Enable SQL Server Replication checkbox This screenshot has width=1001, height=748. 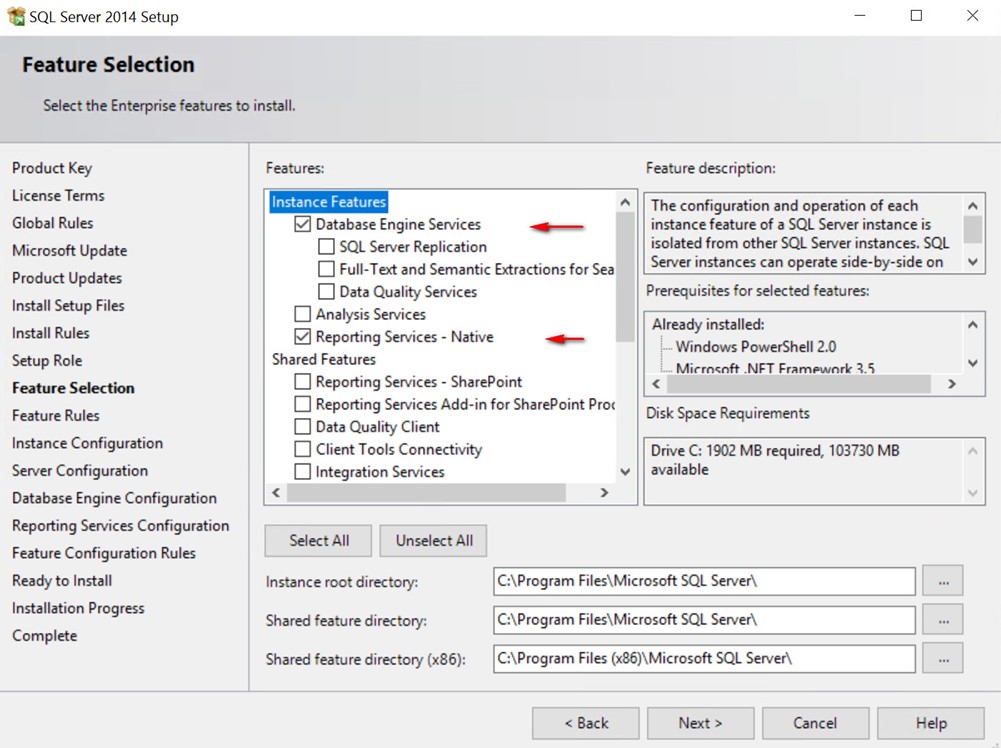pos(326,246)
